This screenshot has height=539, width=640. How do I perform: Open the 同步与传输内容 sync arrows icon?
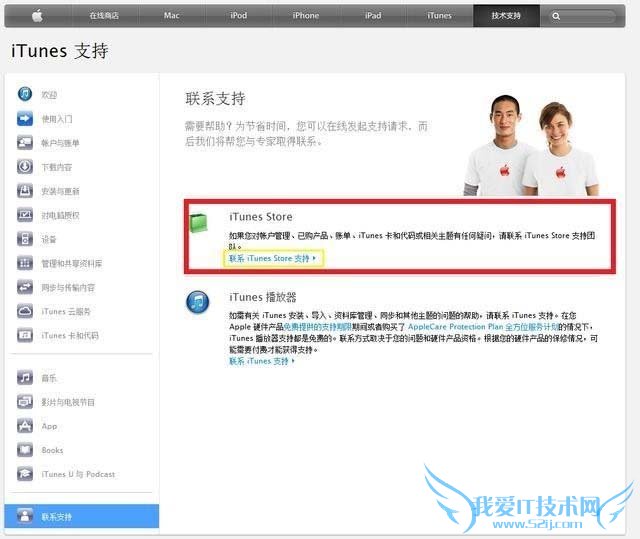25,287
